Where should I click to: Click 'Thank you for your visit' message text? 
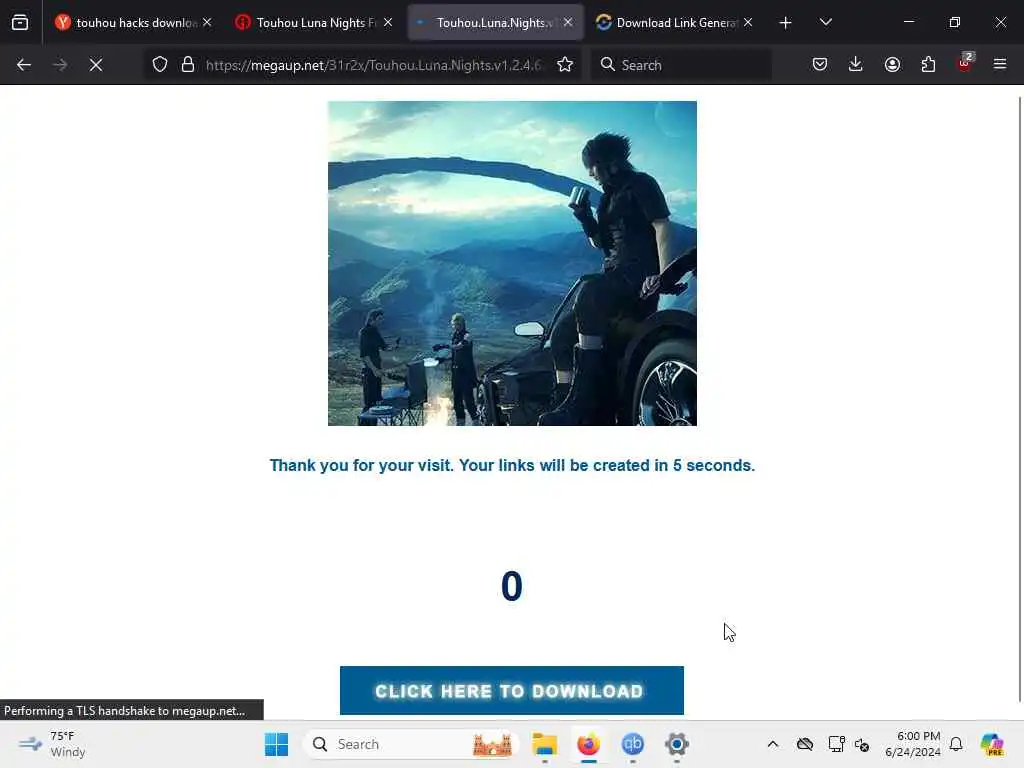coord(512,466)
